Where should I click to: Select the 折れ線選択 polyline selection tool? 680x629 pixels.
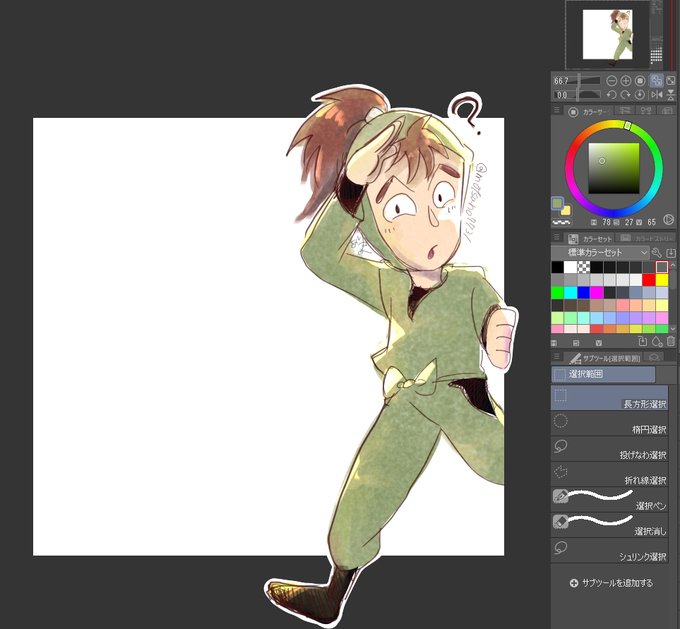tap(609, 474)
